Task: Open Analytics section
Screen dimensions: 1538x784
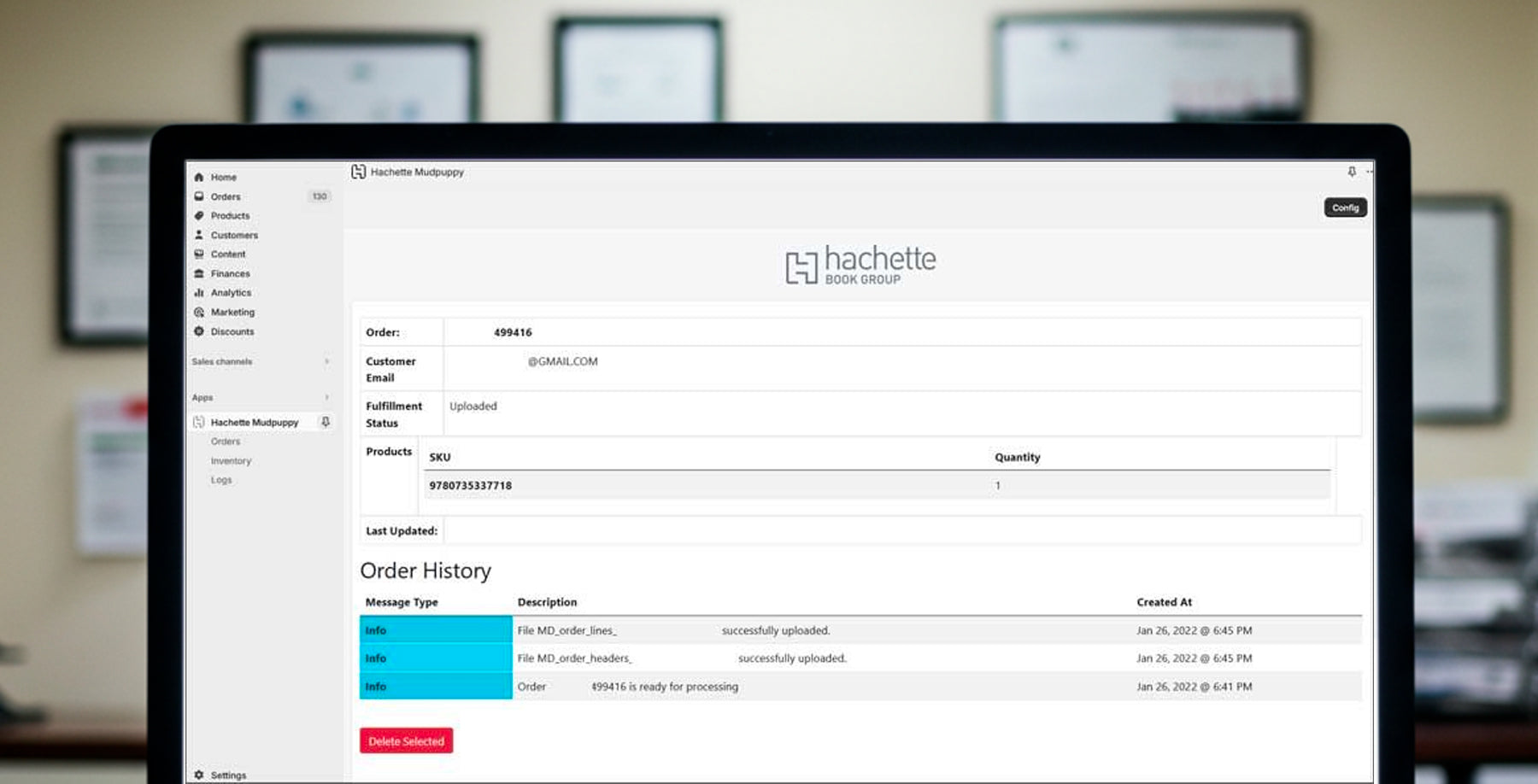Action: [232, 293]
